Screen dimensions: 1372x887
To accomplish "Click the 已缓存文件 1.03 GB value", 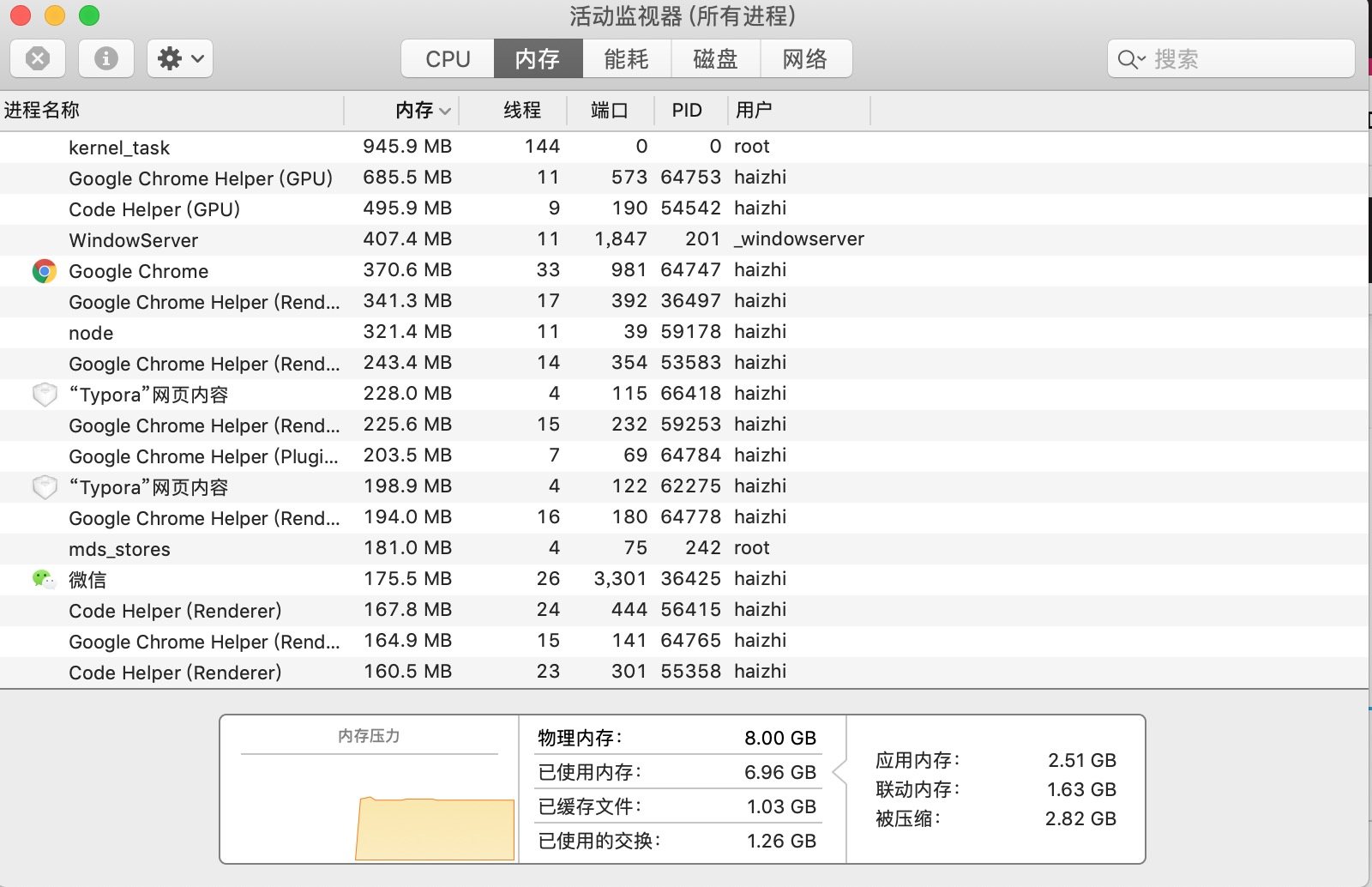I will (x=781, y=807).
